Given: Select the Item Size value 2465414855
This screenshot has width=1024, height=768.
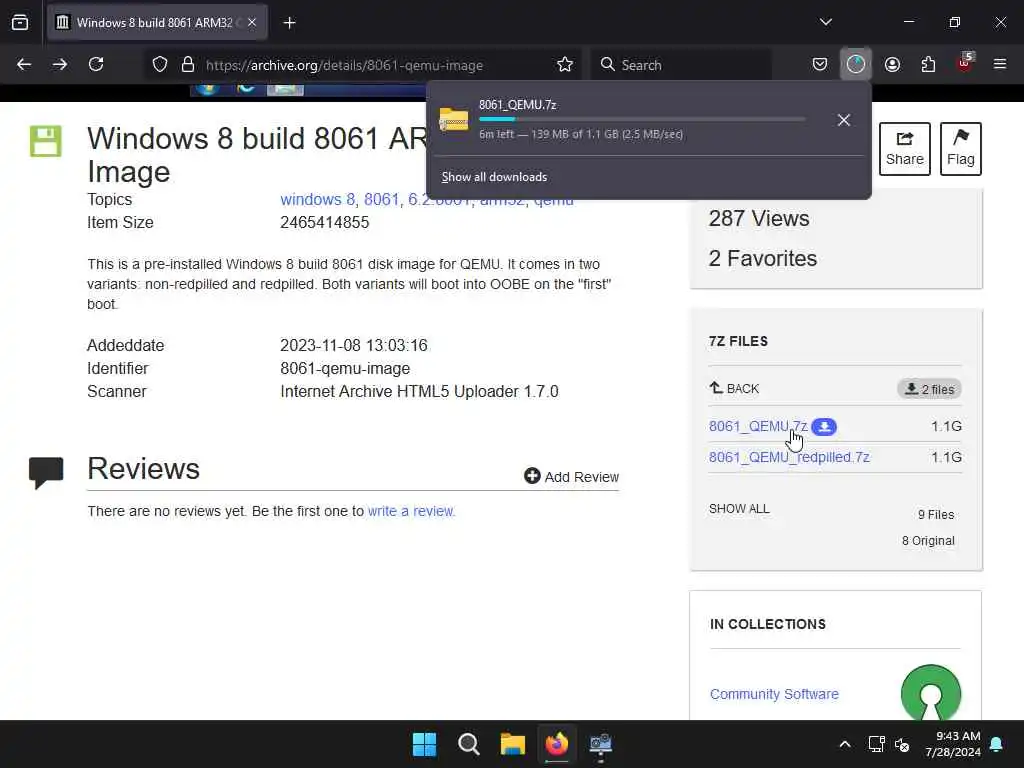Looking at the screenshot, I should coord(325,223).
